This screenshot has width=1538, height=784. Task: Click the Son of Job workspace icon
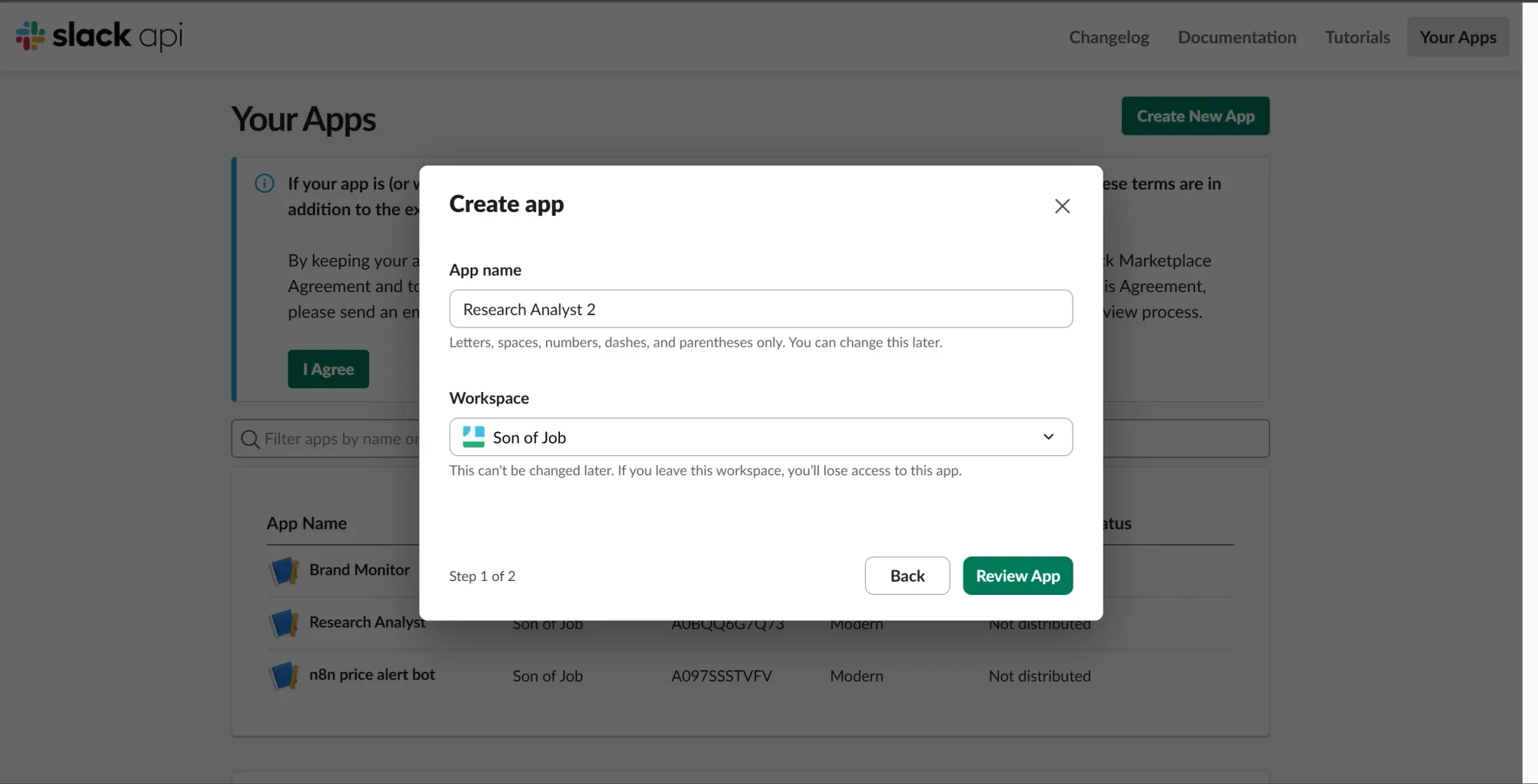pyautogui.click(x=474, y=437)
